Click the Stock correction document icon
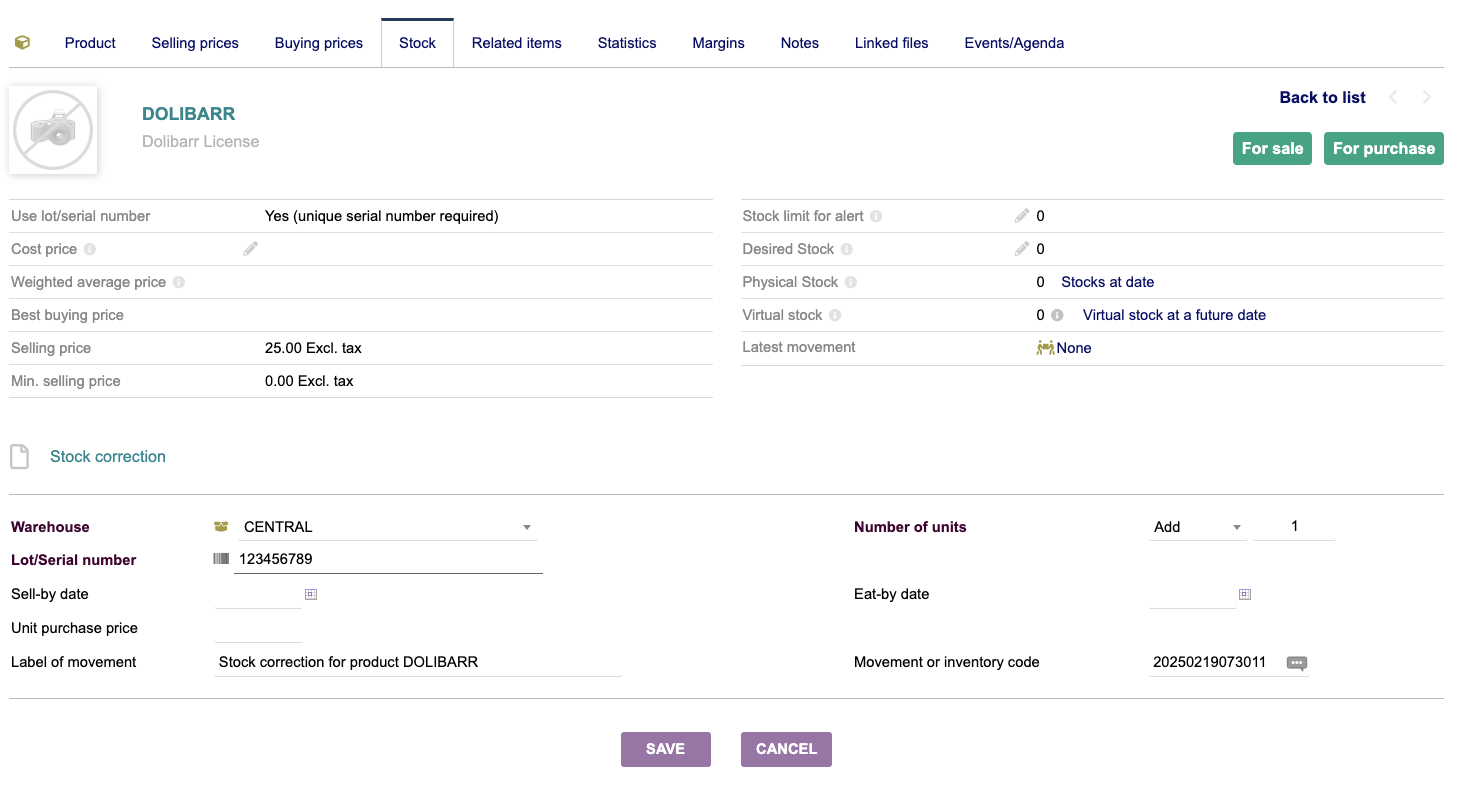 (x=19, y=457)
